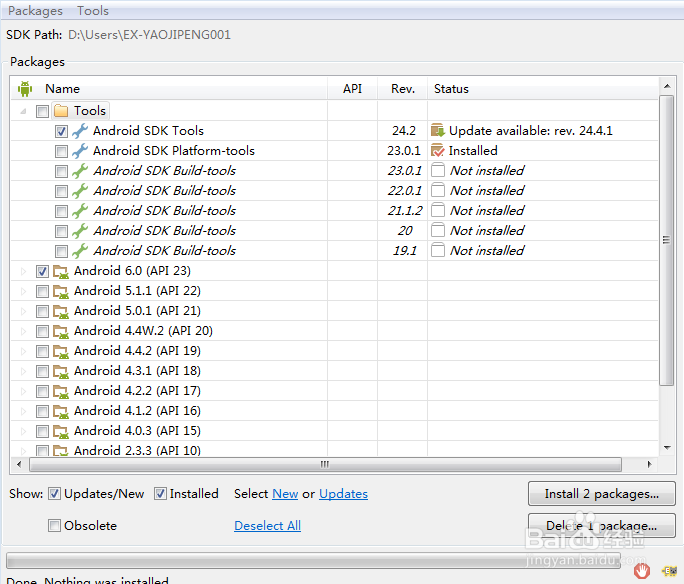The height and width of the screenshot is (584, 684).
Task: Click Build-tools 22.0.1 green wrench icon
Action: pyautogui.click(x=80, y=191)
